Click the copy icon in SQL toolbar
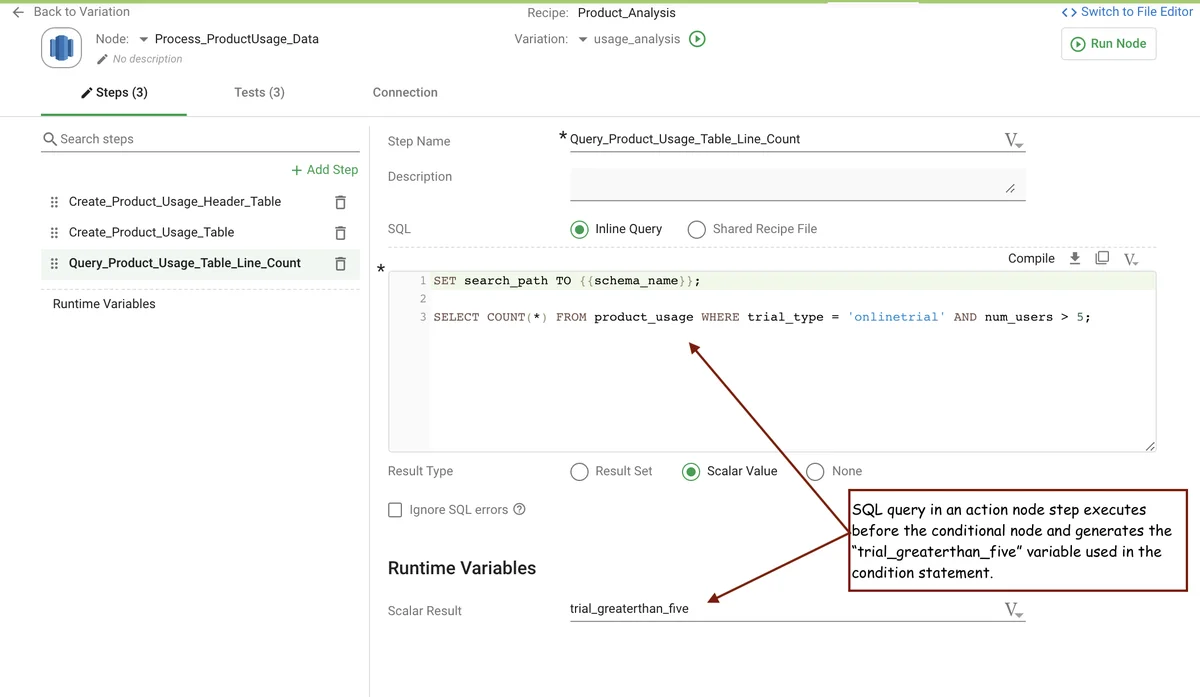The height and width of the screenshot is (697, 1200). tap(1102, 258)
